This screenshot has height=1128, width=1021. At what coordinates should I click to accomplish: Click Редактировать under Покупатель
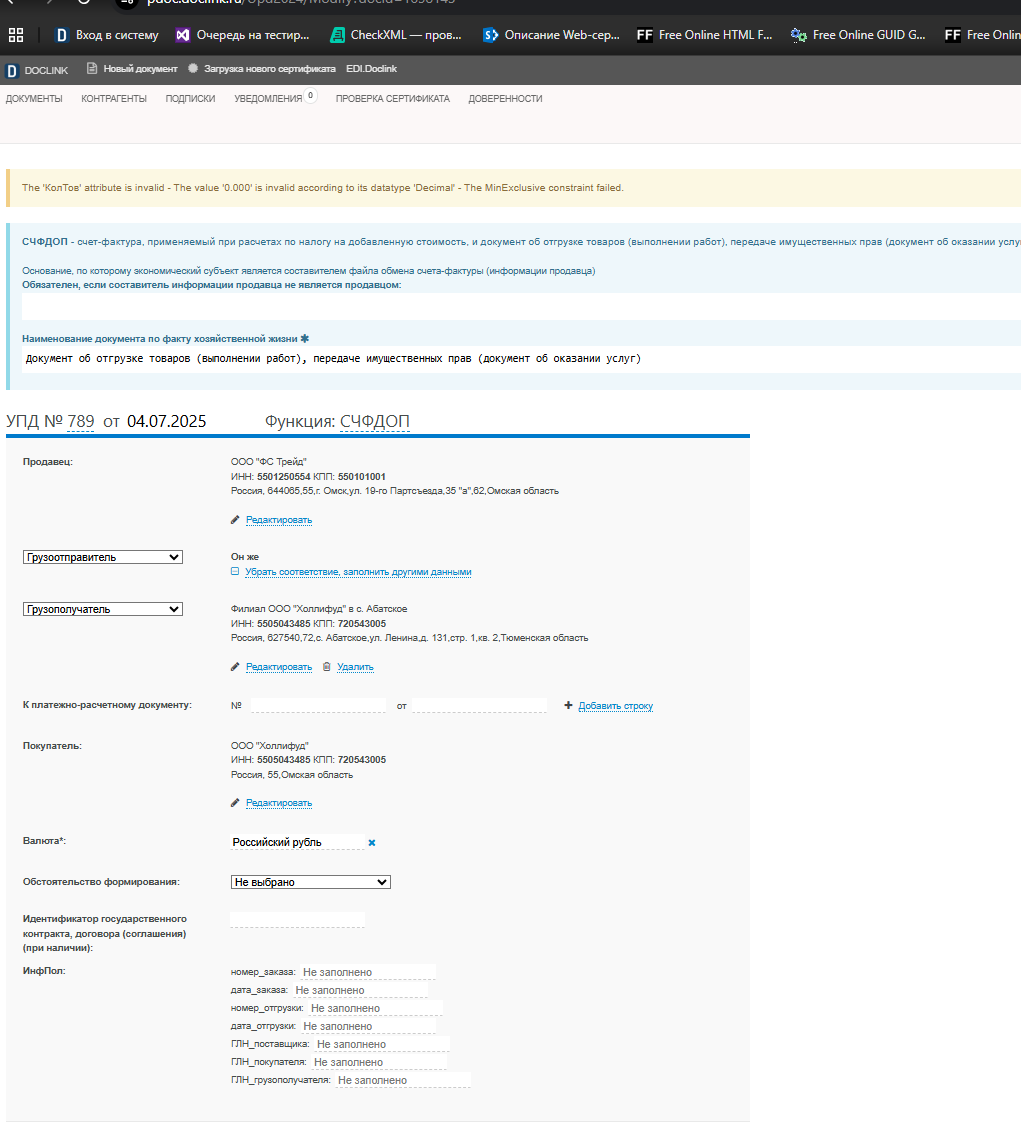point(279,803)
